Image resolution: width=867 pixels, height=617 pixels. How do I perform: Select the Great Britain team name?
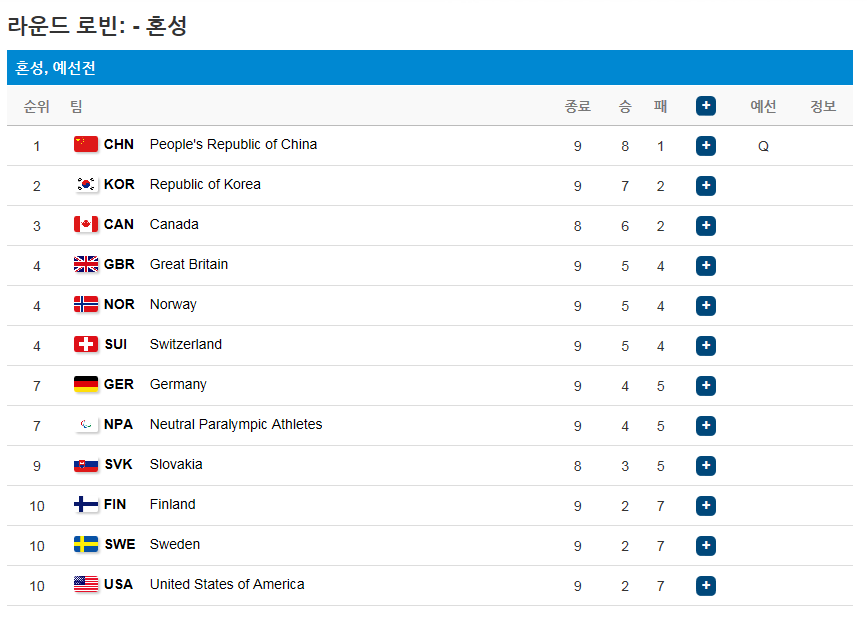189,264
